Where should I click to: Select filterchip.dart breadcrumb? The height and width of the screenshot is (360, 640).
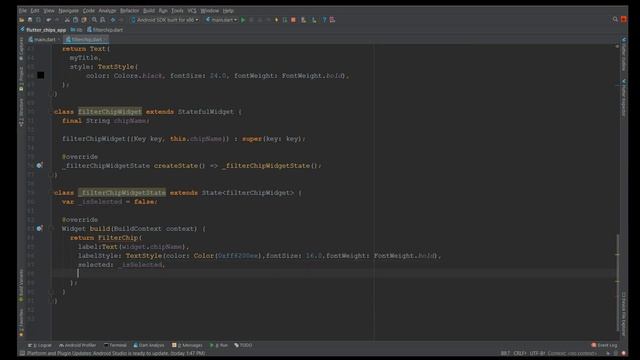click(x=105, y=30)
